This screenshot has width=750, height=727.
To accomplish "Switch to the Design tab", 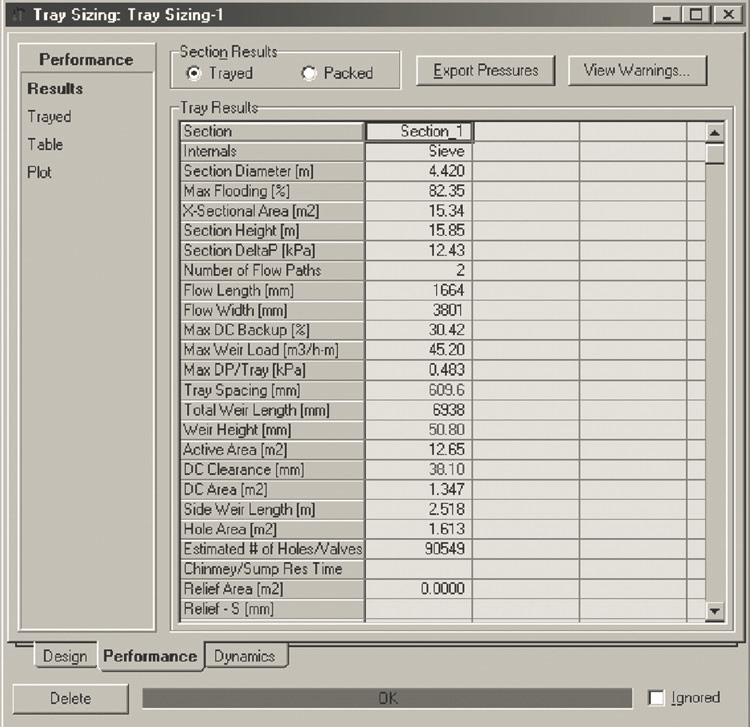I will click(x=65, y=656).
